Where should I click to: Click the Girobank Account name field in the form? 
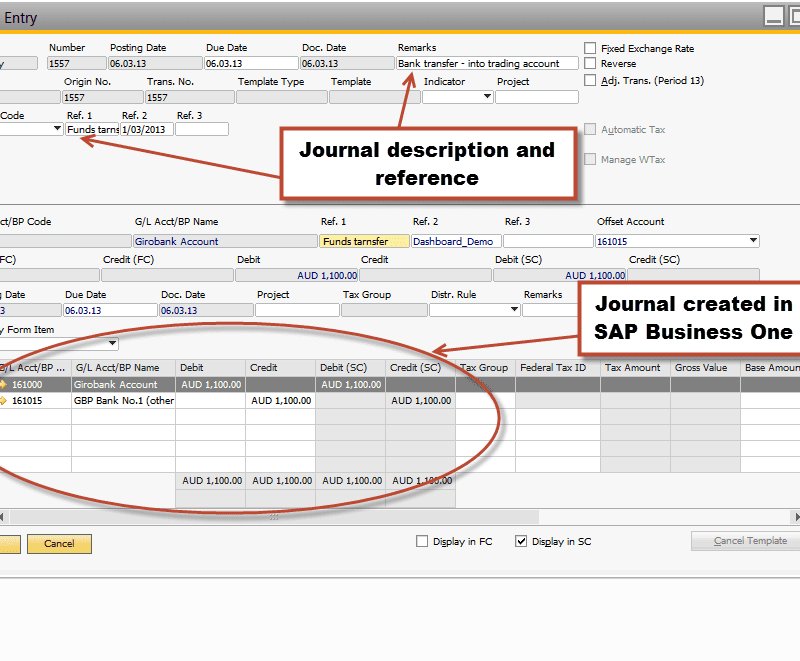(x=225, y=241)
